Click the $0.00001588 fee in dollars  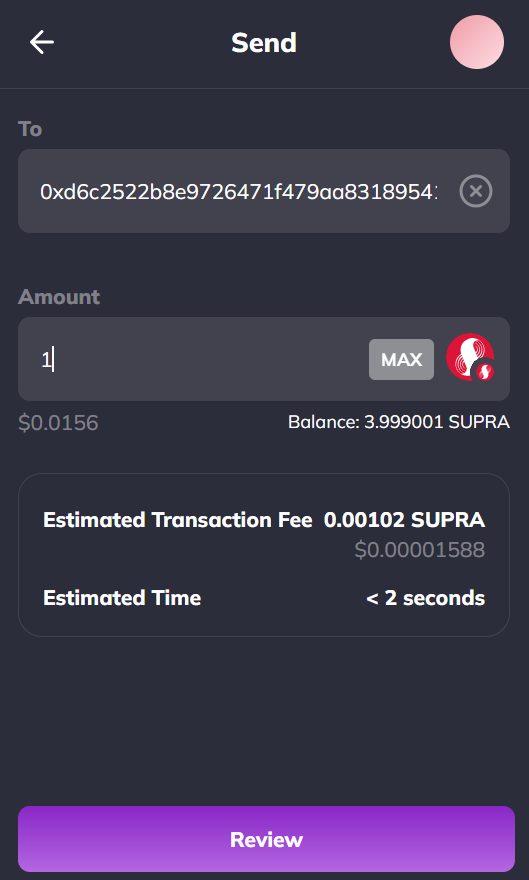coord(420,549)
